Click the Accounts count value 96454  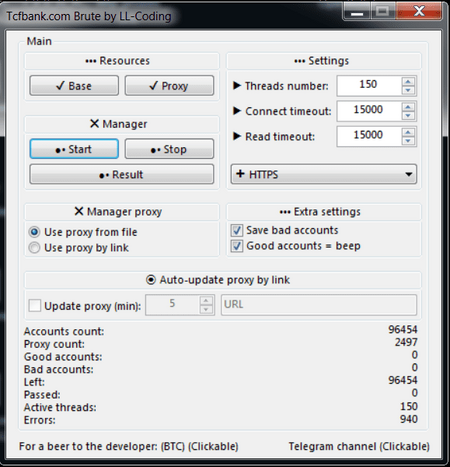(x=403, y=330)
